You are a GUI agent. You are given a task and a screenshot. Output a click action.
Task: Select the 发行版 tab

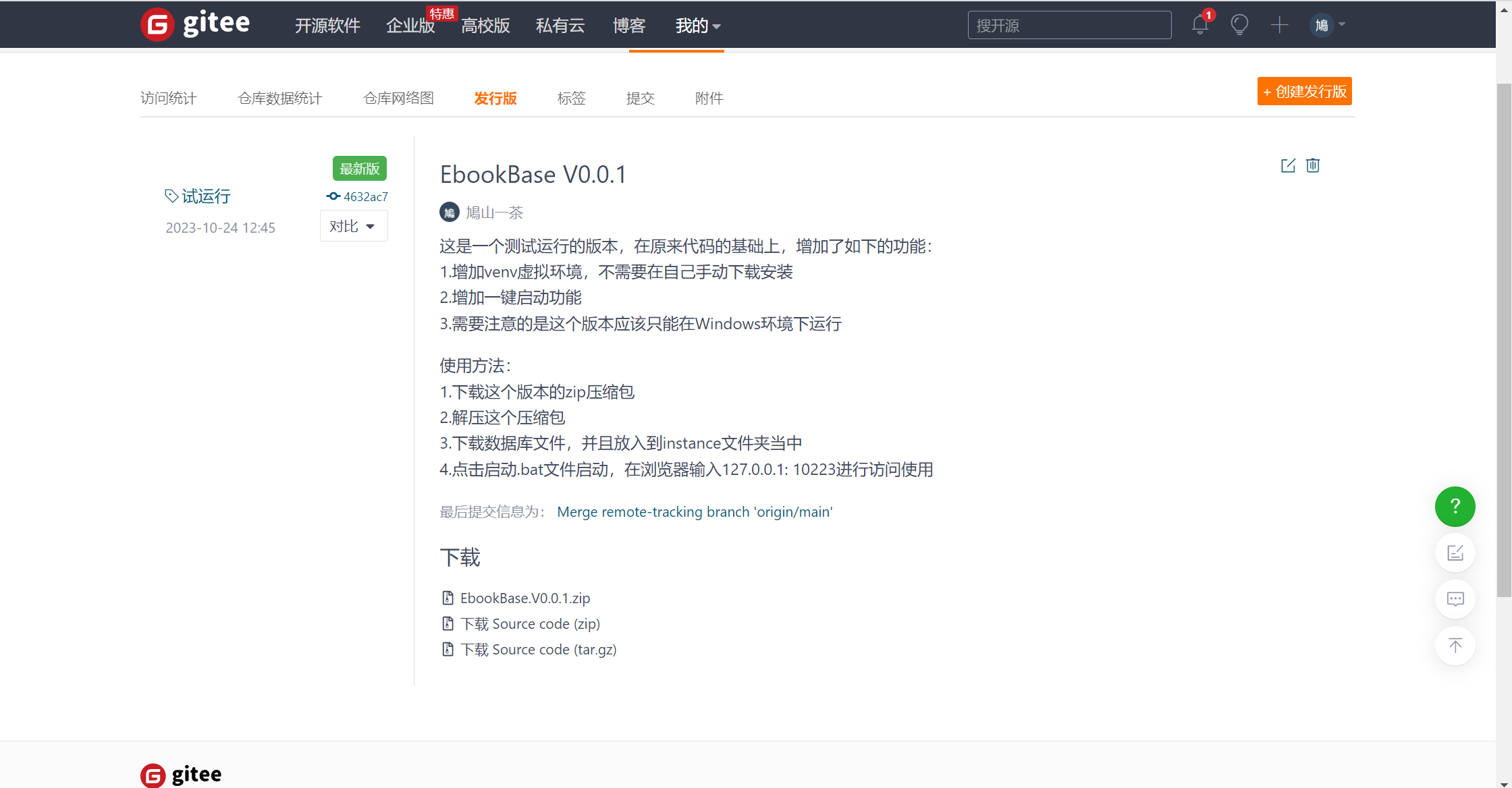pos(495,98)
